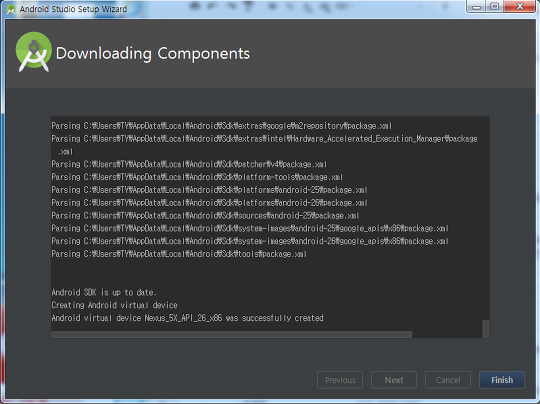Click the log line parsing platforms android-25
This screenshot has height=404, width=540.
pos(209,190)
